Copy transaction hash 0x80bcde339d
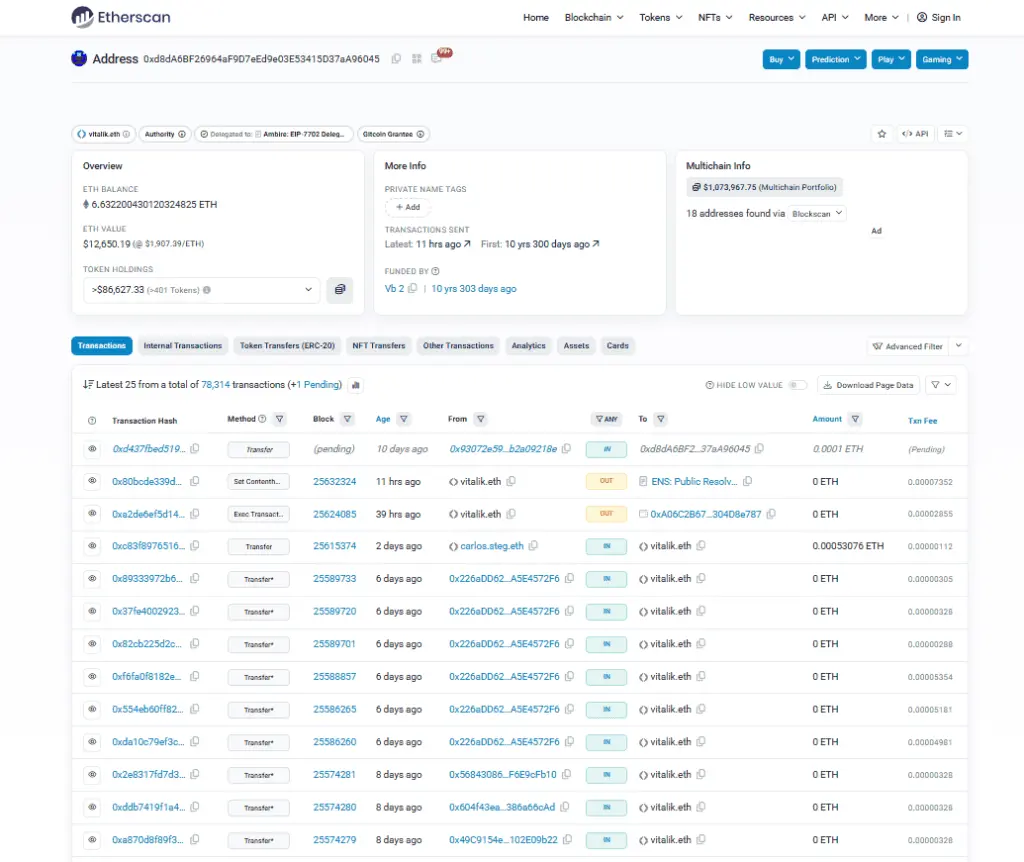The height and width of the screenshot is (862, 1024). tap(195, 481)
